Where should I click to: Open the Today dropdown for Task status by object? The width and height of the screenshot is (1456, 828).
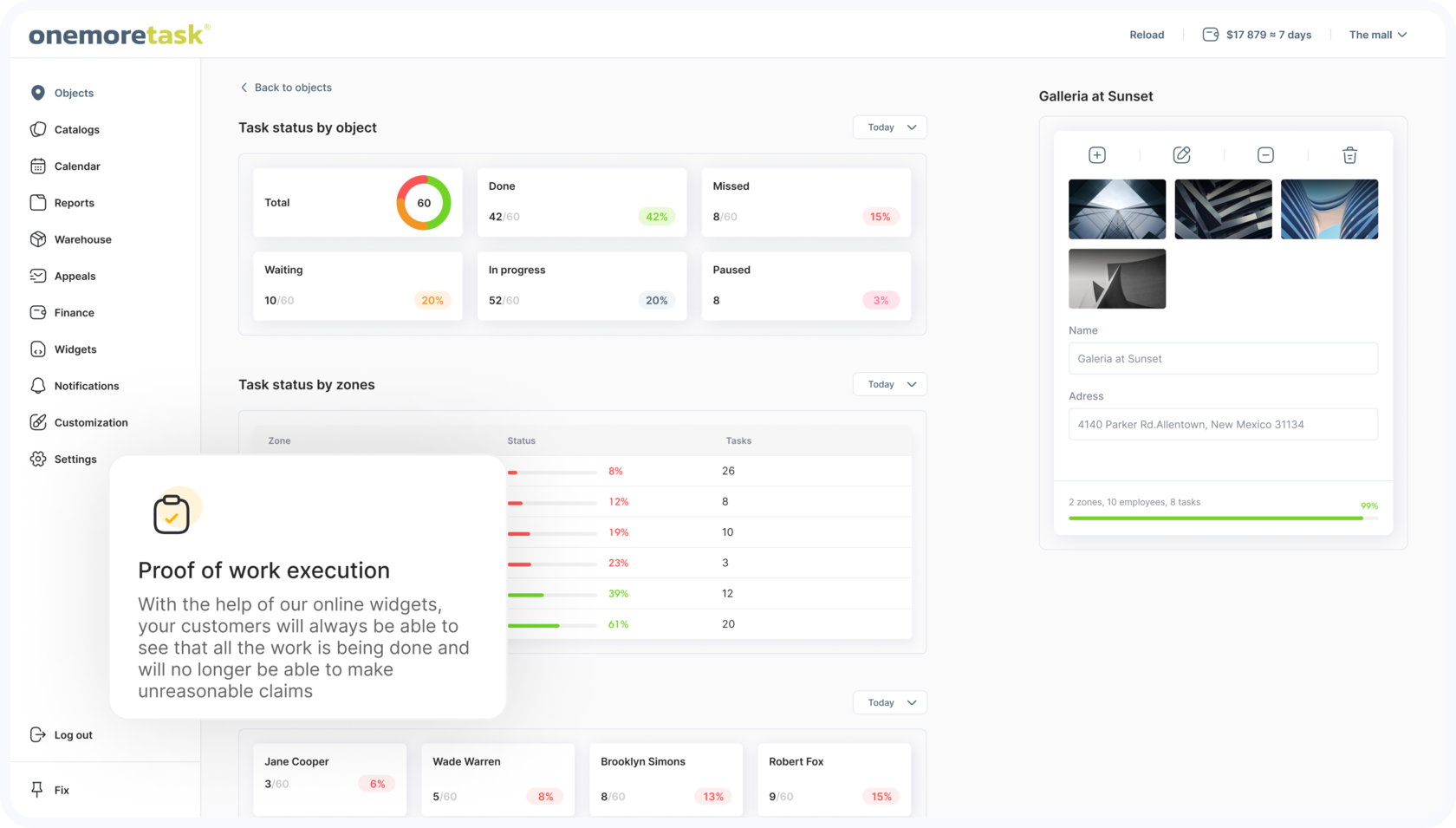click(890, 127)
